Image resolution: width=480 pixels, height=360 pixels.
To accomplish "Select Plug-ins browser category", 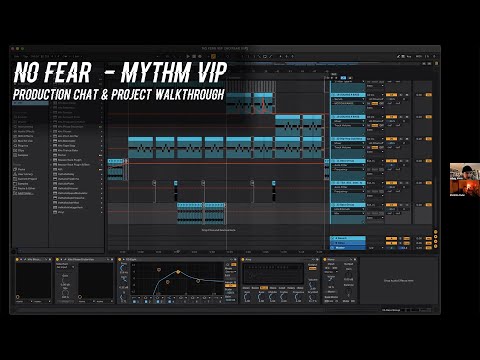I will point(23,146).
